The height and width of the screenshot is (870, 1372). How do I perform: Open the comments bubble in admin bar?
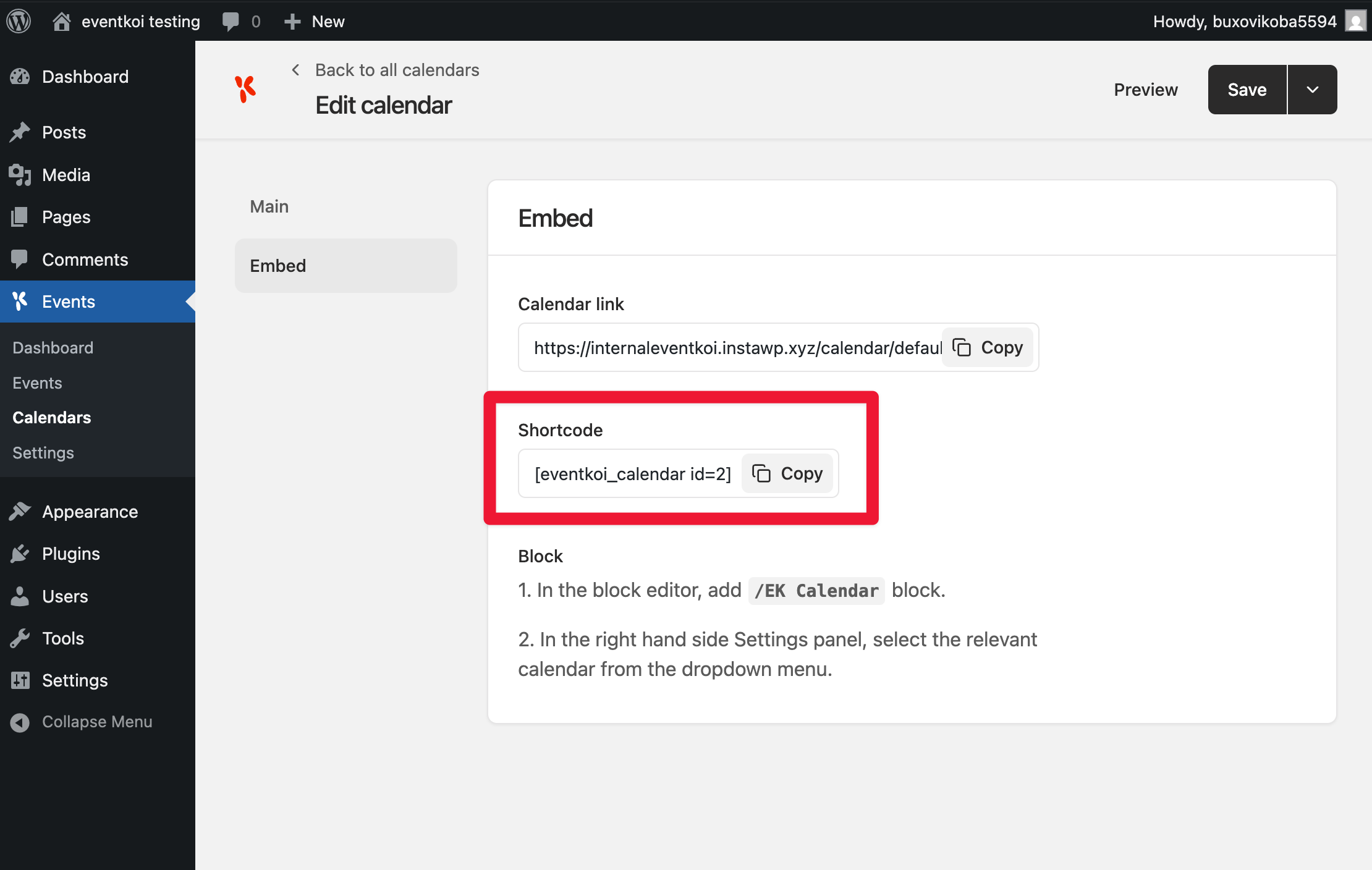(231, 21)
